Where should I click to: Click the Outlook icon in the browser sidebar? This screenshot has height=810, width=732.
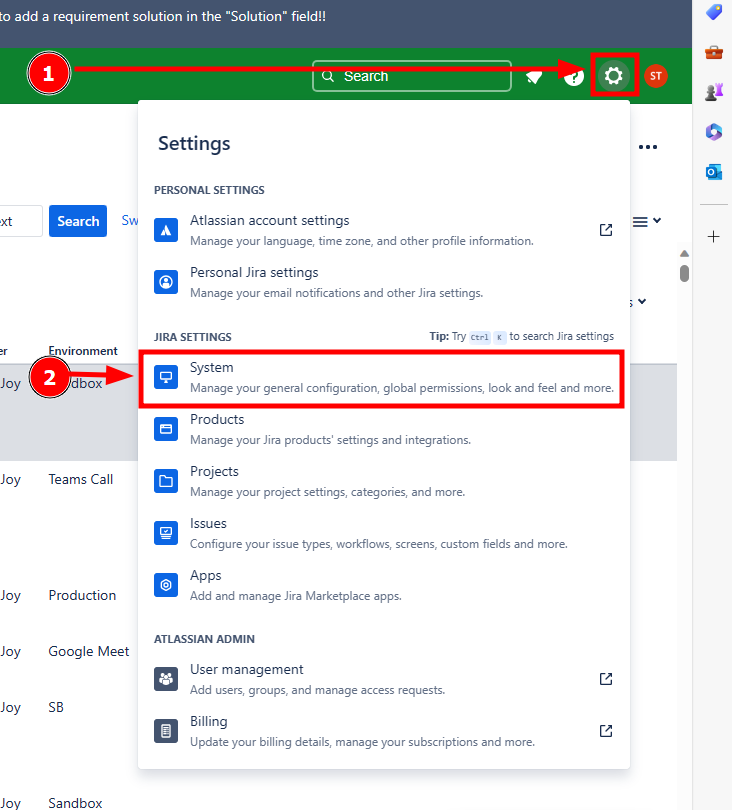click(714, 172)
